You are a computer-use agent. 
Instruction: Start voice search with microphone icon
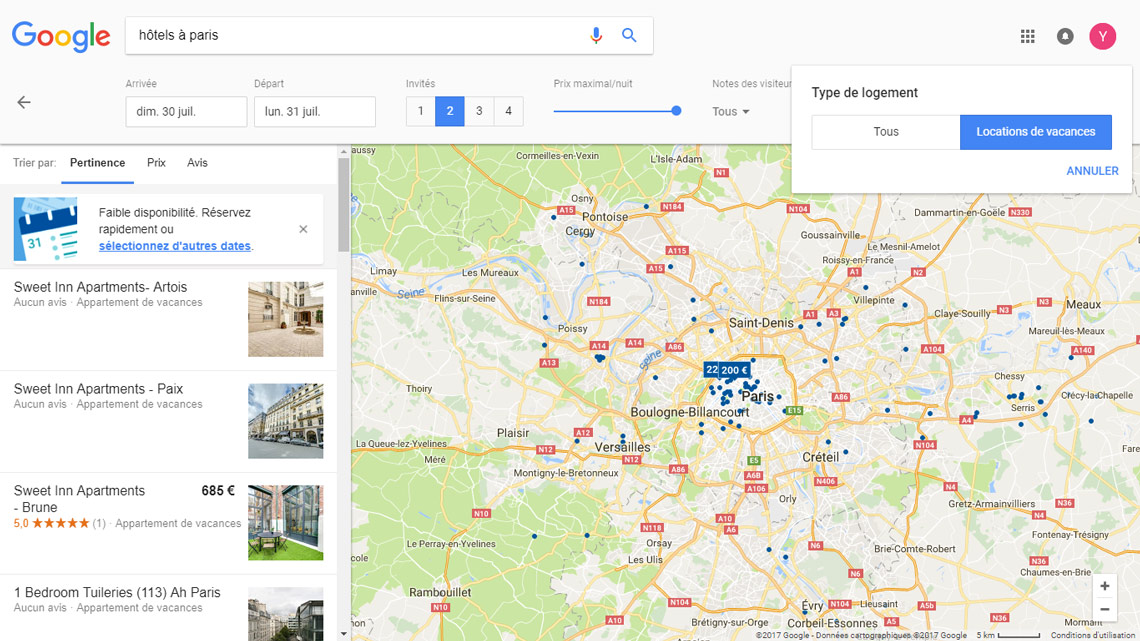click(x=596, y=35)
